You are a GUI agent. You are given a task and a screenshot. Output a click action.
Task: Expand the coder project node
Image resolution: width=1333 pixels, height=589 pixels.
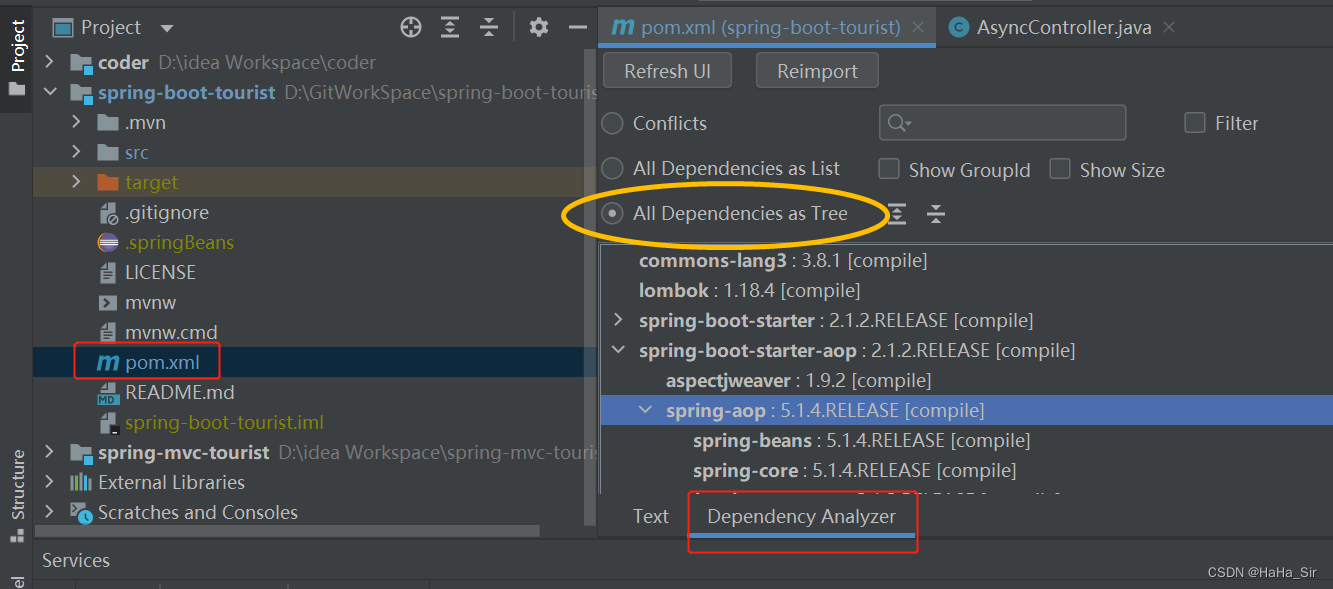pos(49,62)
